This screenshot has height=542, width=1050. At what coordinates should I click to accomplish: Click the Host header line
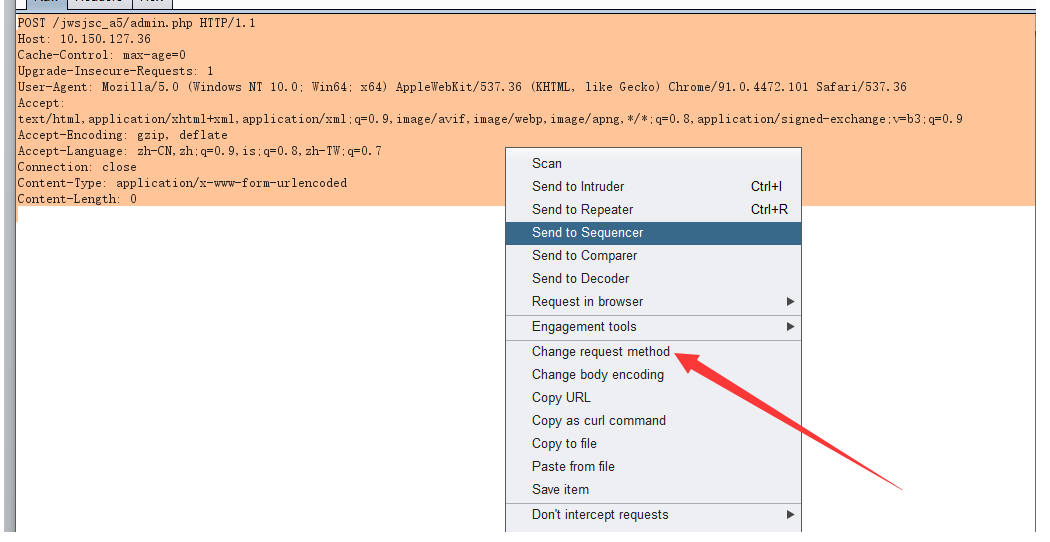pyautogui.click(x=84, y=38)
